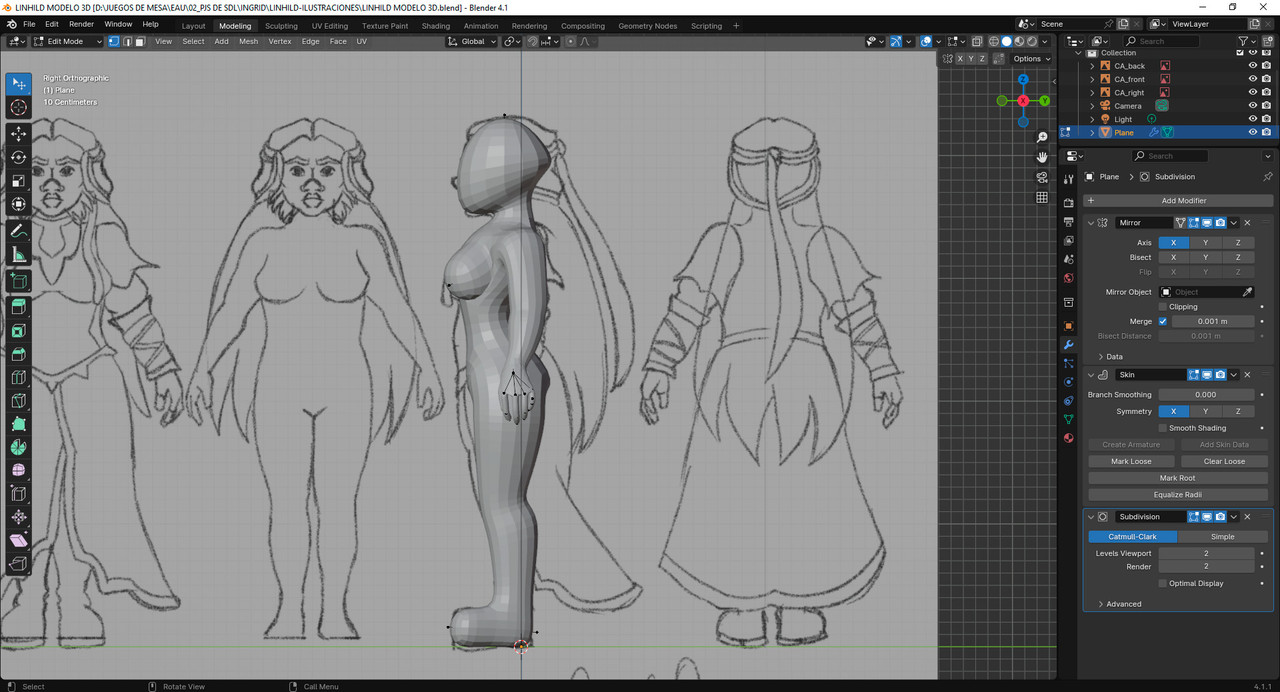Choose the Loop Cut tool
The image size is (1280, 692).
18,377
